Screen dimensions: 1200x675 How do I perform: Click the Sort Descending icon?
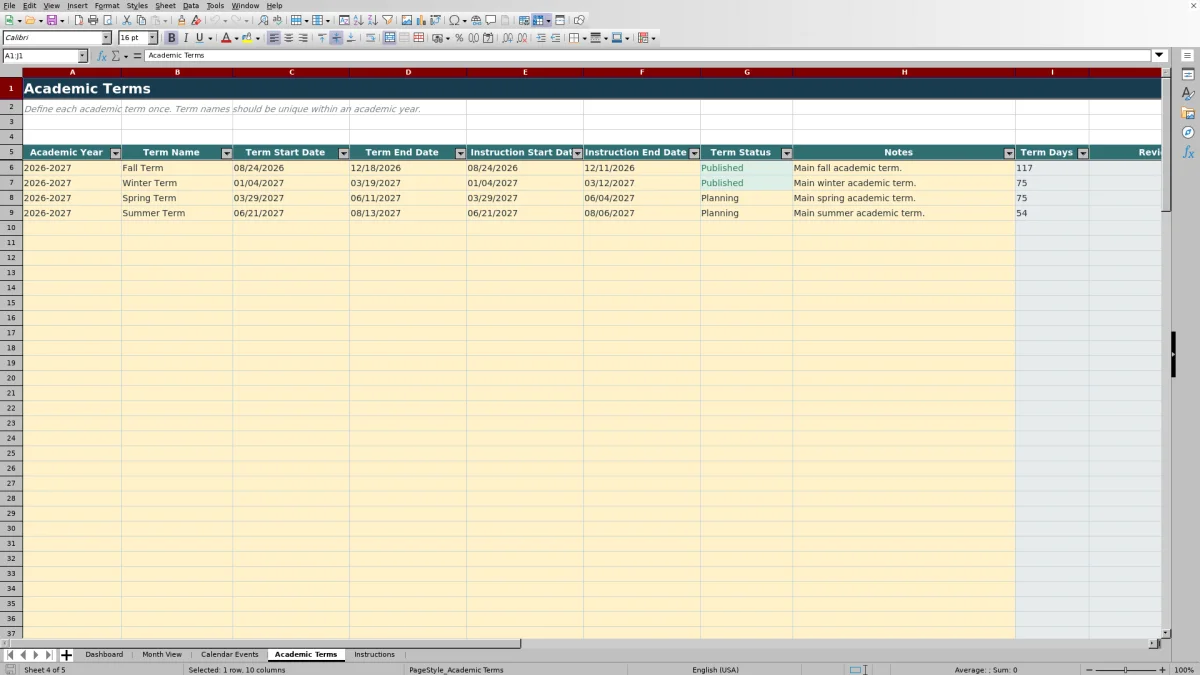click(372, 20)
